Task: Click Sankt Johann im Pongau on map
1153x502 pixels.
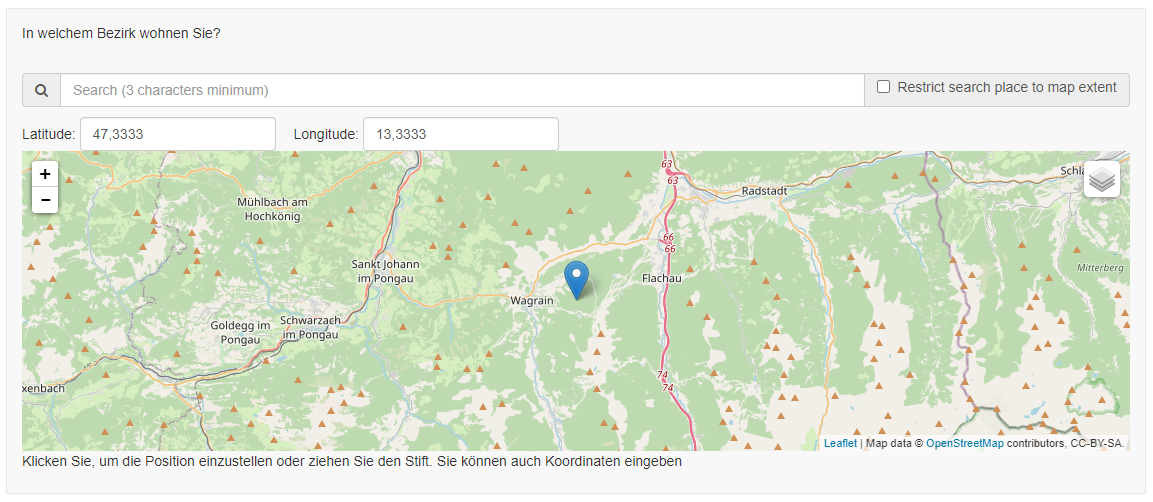Action: tap(386, 271)
